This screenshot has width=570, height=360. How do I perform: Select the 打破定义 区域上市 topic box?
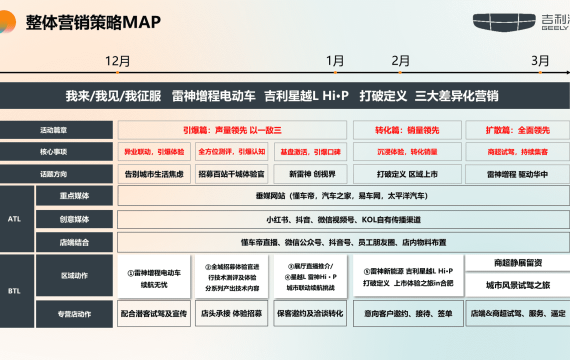click(x=407, y=174)
